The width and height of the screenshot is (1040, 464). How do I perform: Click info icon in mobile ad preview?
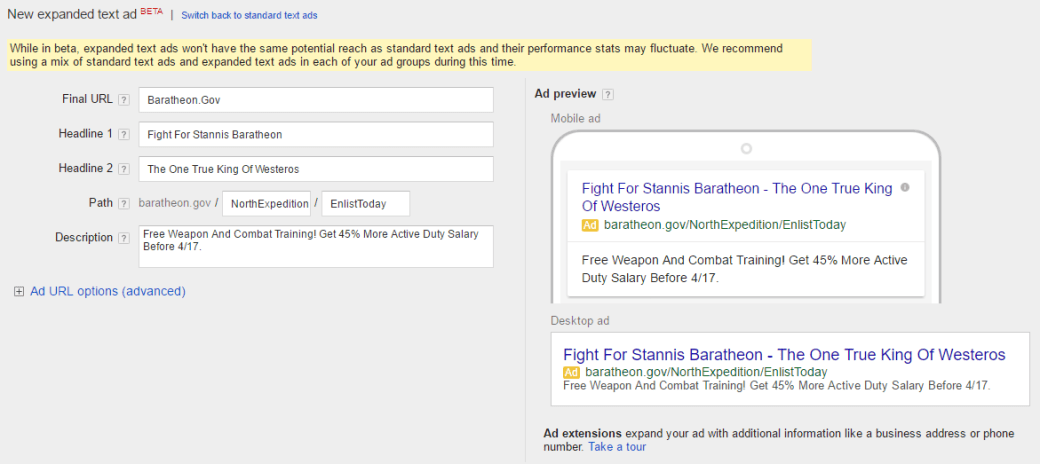pos(905,188)
